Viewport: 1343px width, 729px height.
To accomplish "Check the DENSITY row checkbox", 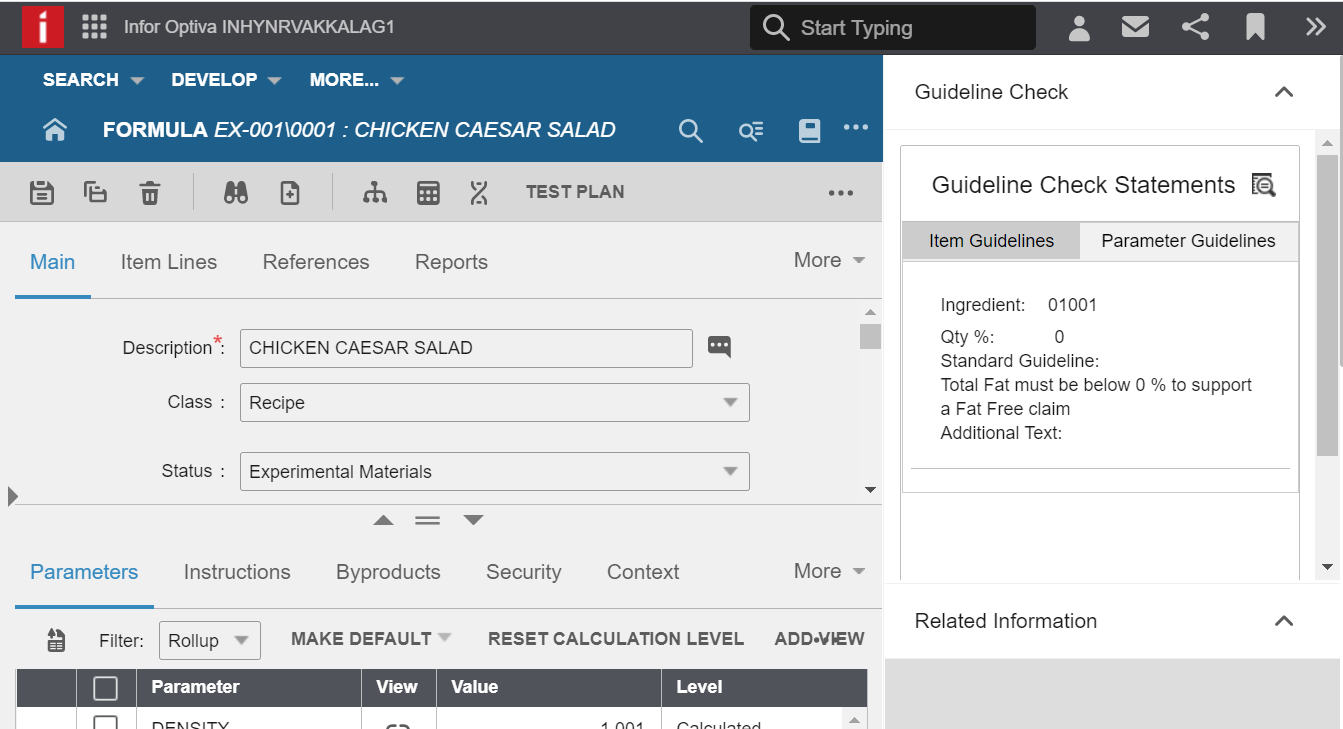I will pos(105,723).
